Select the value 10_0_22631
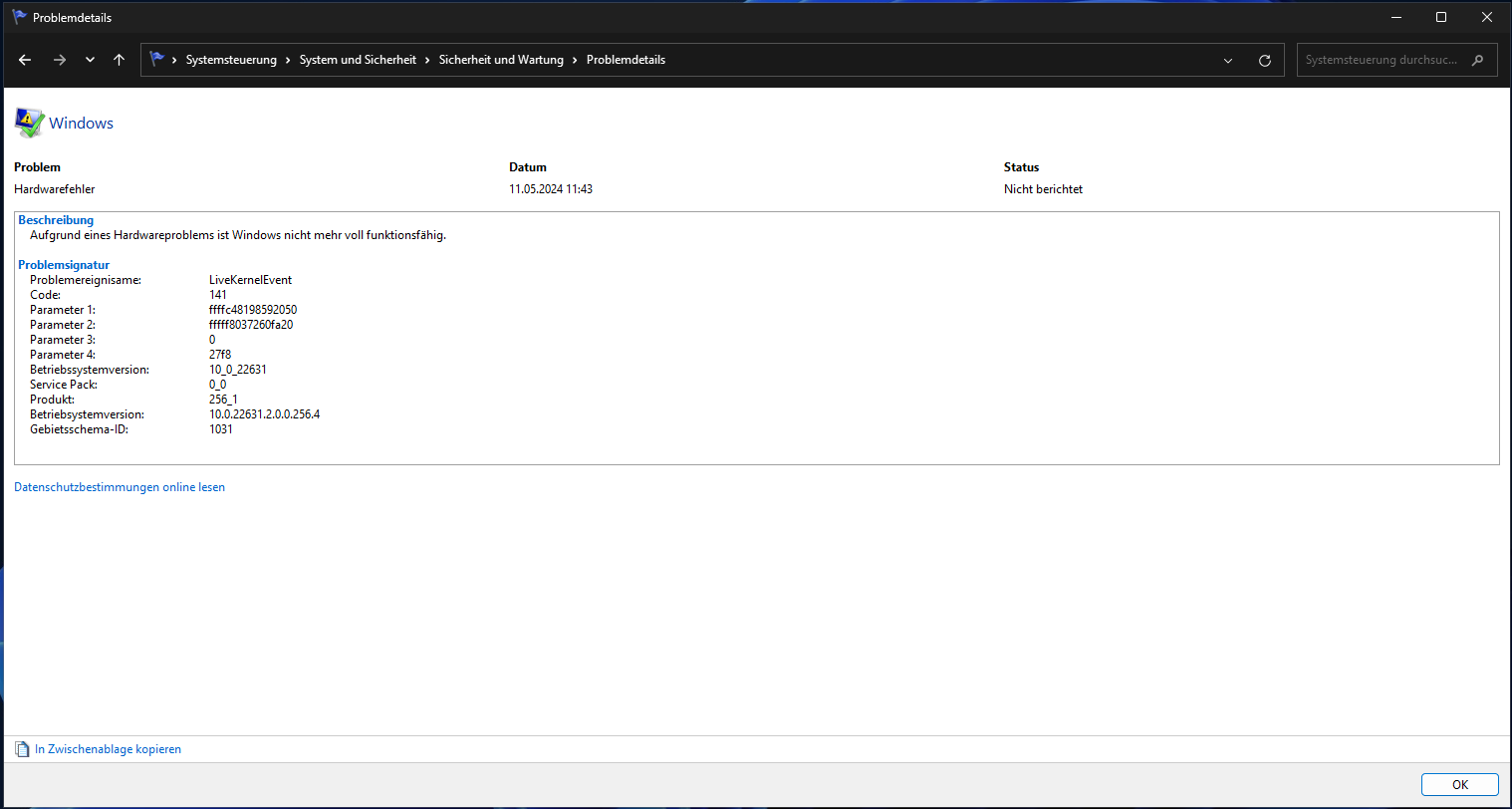Image resolution: width=1512 pixels, height=809 pixels. (238, 370)
